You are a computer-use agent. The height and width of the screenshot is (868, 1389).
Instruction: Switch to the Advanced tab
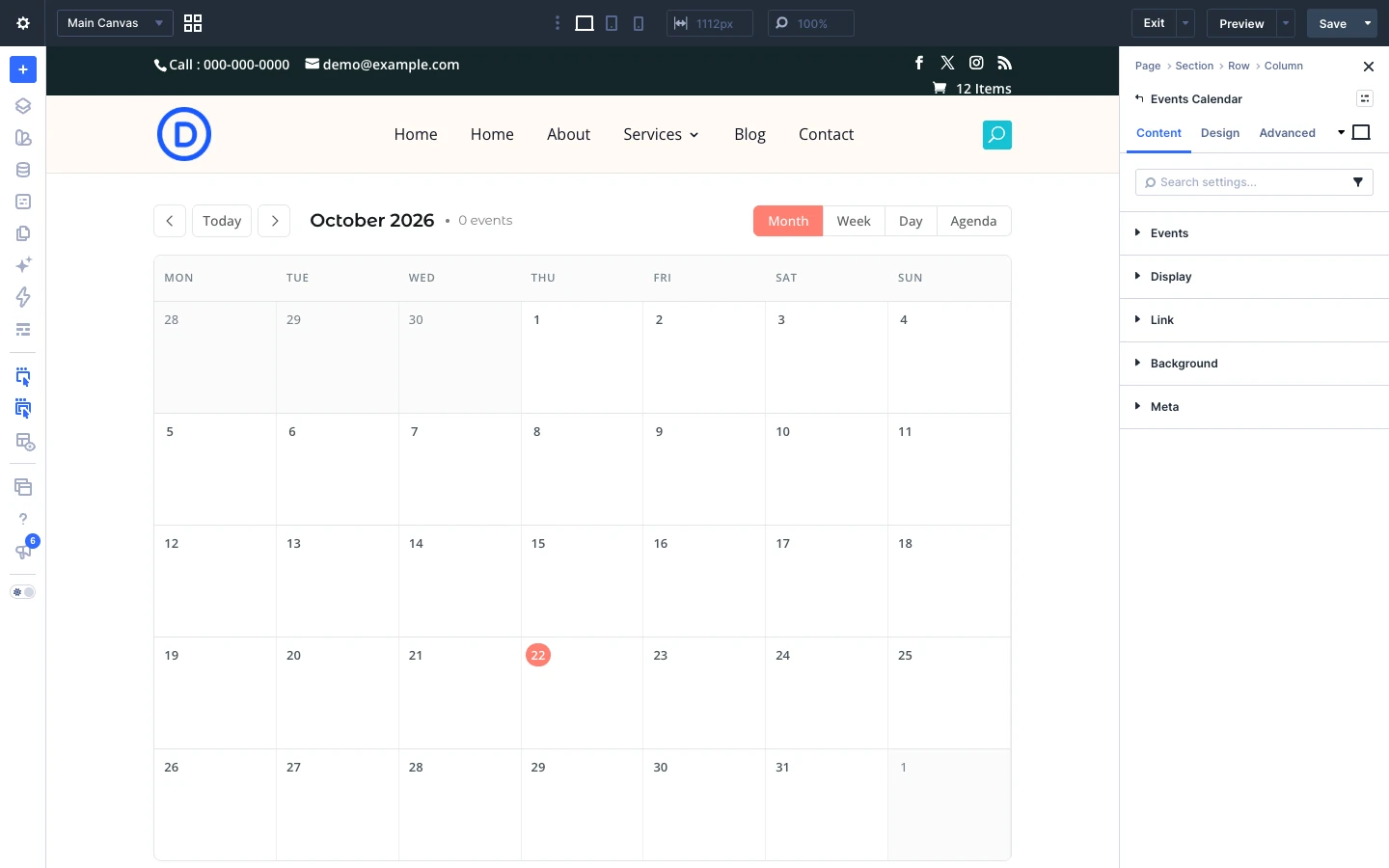pos(1287,133)
